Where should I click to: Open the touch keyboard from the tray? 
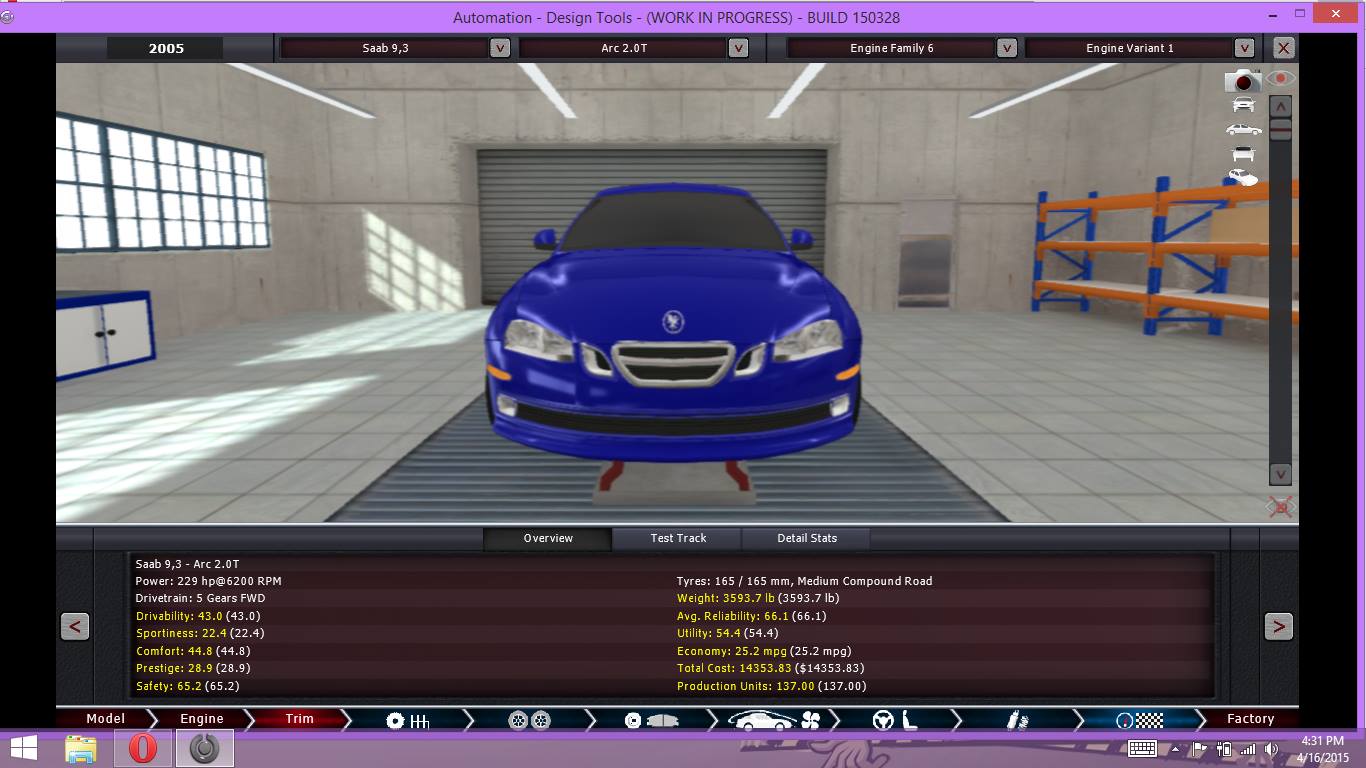1142,748
